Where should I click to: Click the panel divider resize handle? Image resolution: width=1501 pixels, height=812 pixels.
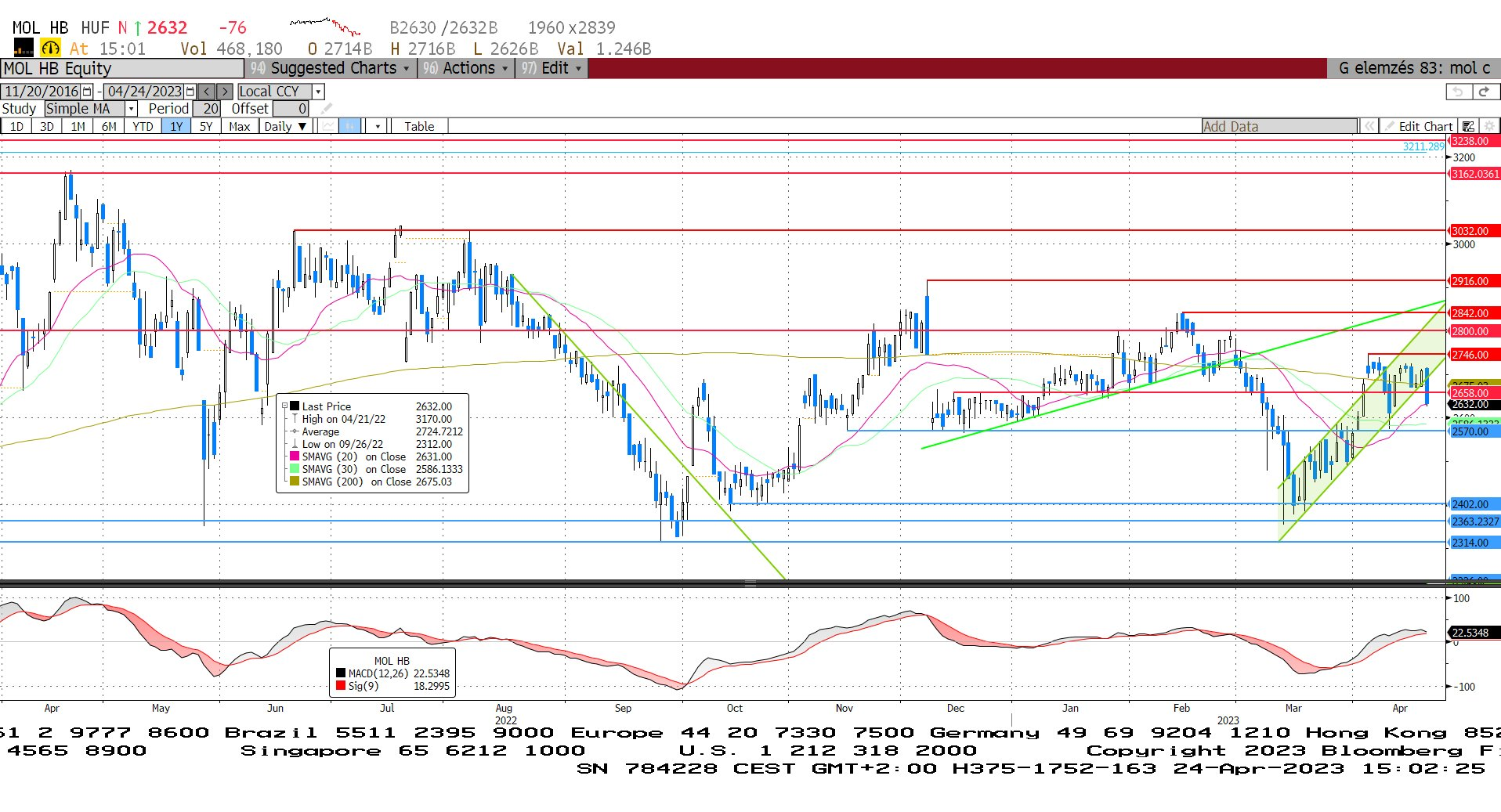[x=750, y=583]
